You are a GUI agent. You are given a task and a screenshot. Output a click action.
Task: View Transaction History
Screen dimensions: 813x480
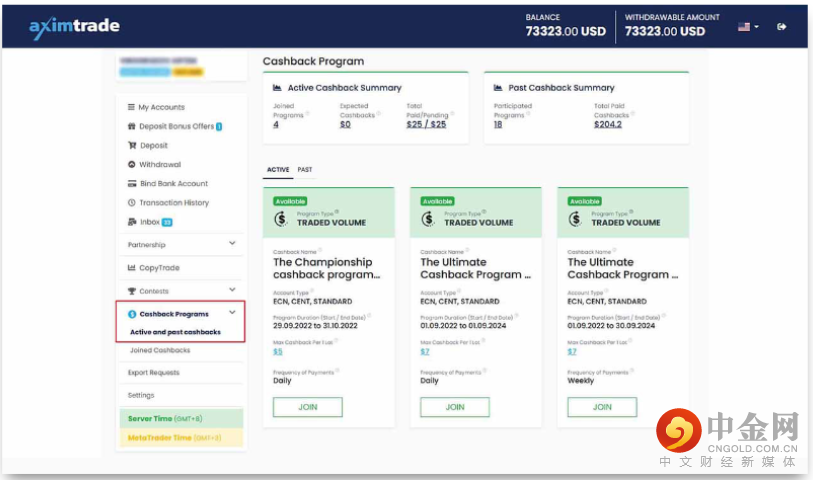pyautogui.click(x=173, y=202)
